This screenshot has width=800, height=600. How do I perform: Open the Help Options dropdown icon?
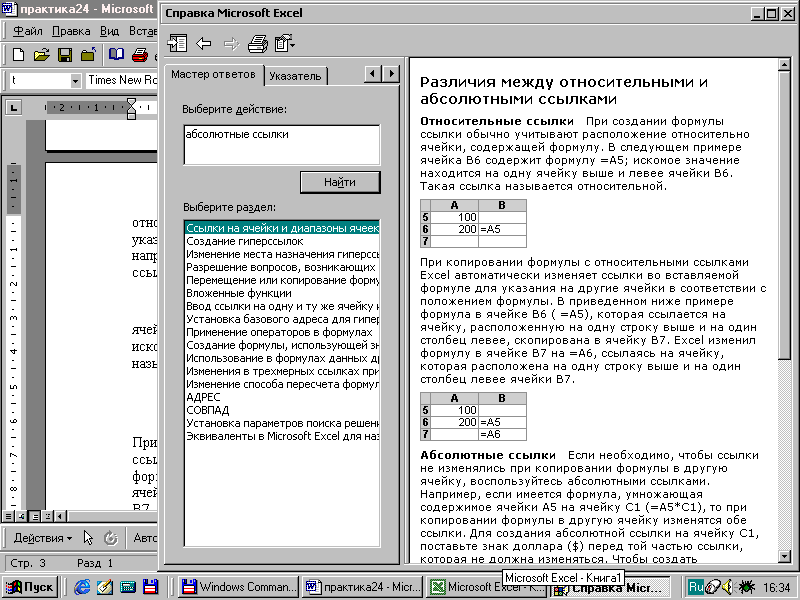(285, 44)
